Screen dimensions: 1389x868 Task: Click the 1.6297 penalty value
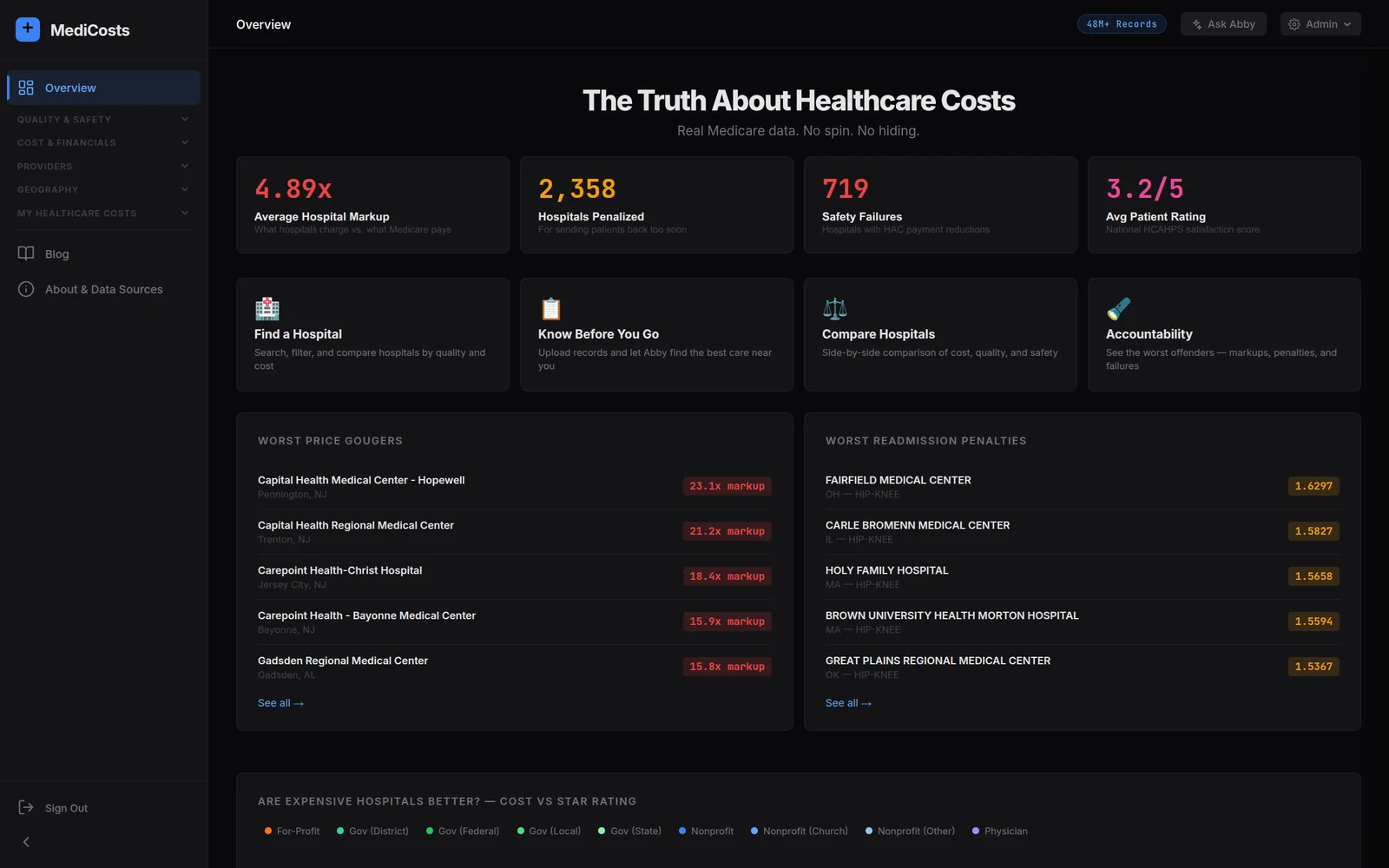coord(1313,486)
